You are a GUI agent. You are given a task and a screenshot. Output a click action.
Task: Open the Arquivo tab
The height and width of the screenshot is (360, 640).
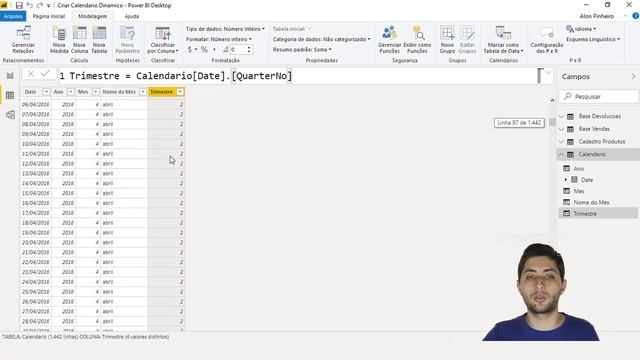(x=13, y=16)
